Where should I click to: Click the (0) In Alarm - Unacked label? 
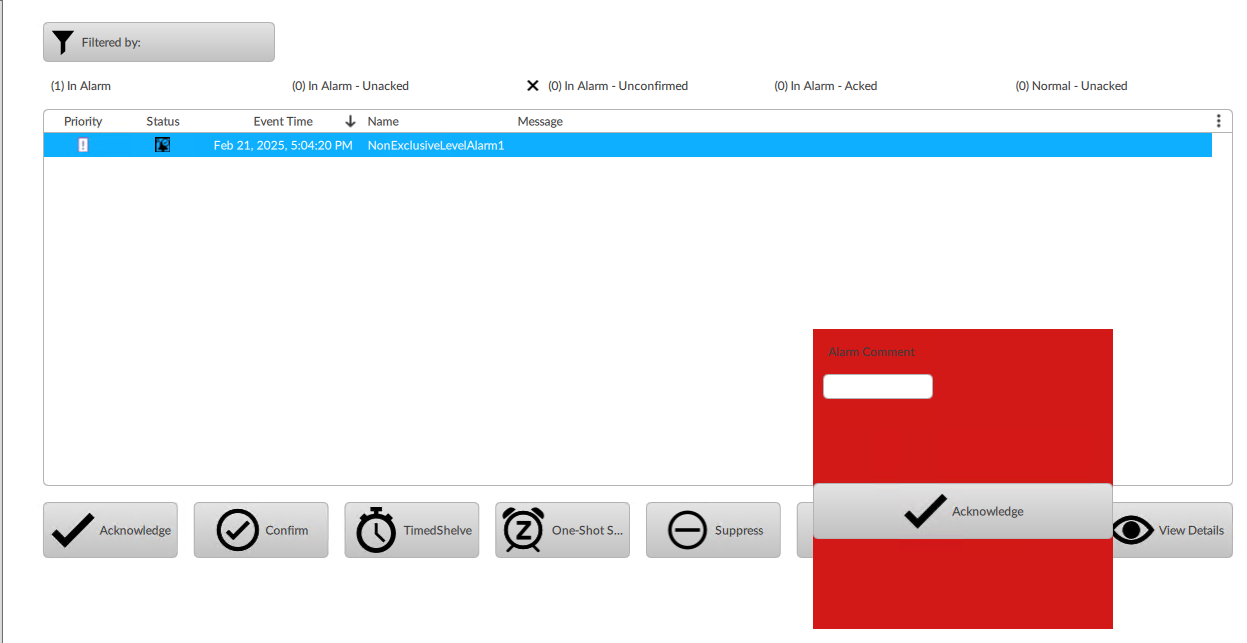coord(350,86)
